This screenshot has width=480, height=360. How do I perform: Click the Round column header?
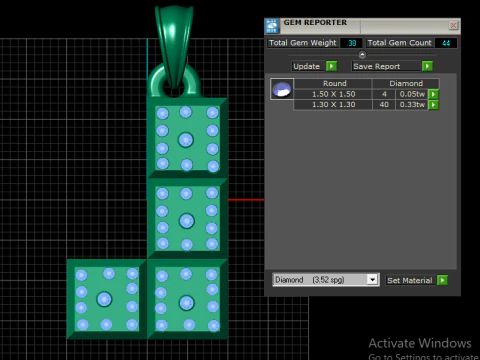point(334,83)
